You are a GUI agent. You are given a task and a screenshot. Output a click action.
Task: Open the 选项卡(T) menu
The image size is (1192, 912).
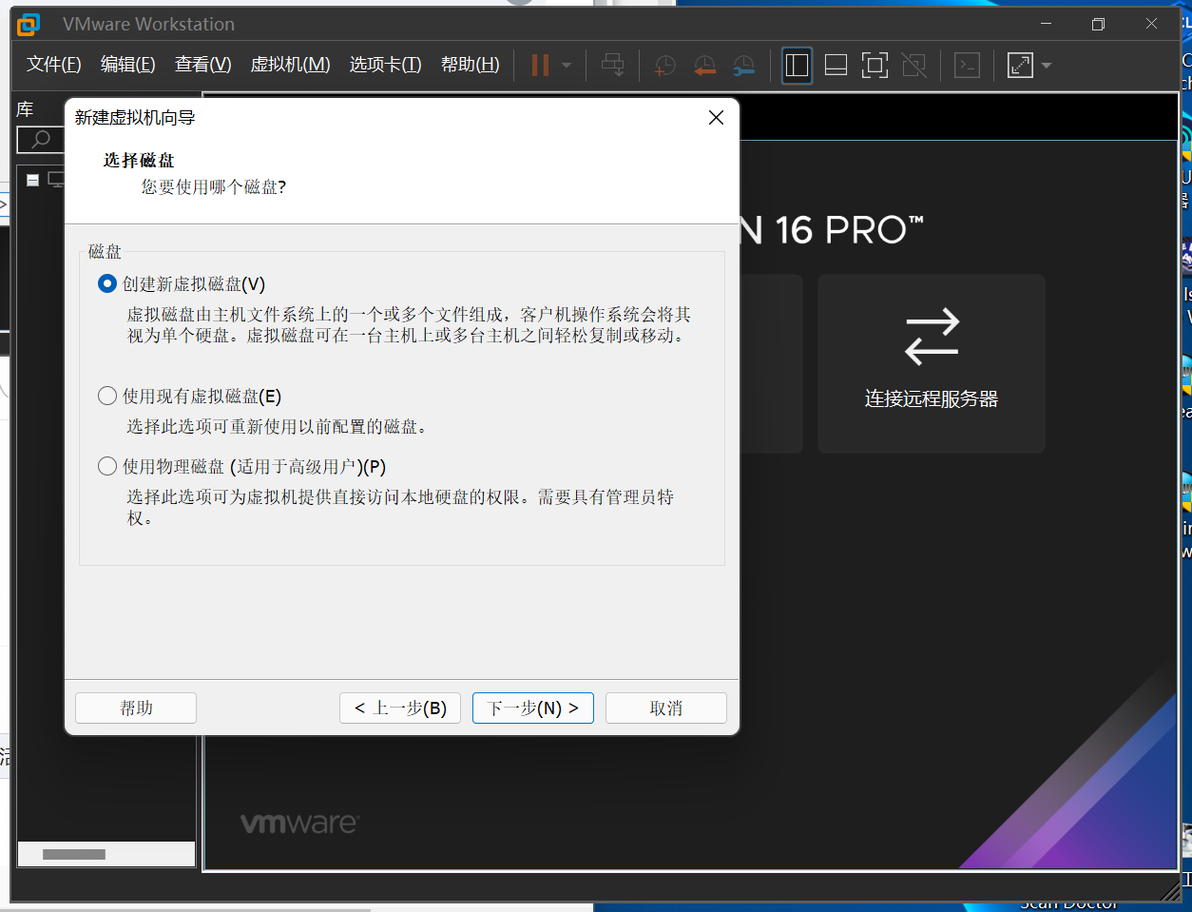[385, 65]
